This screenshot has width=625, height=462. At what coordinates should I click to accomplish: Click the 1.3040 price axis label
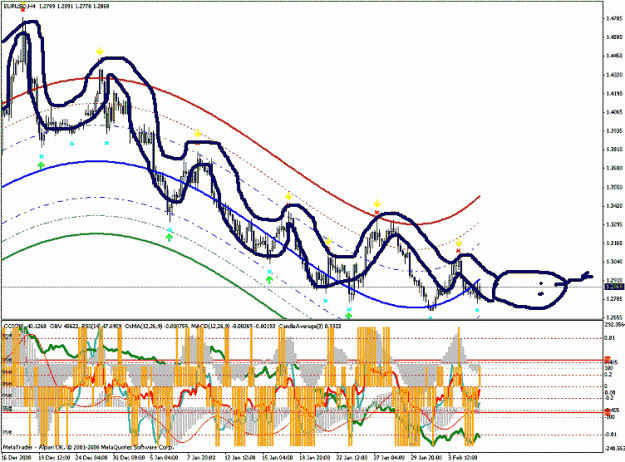(614, 261)
